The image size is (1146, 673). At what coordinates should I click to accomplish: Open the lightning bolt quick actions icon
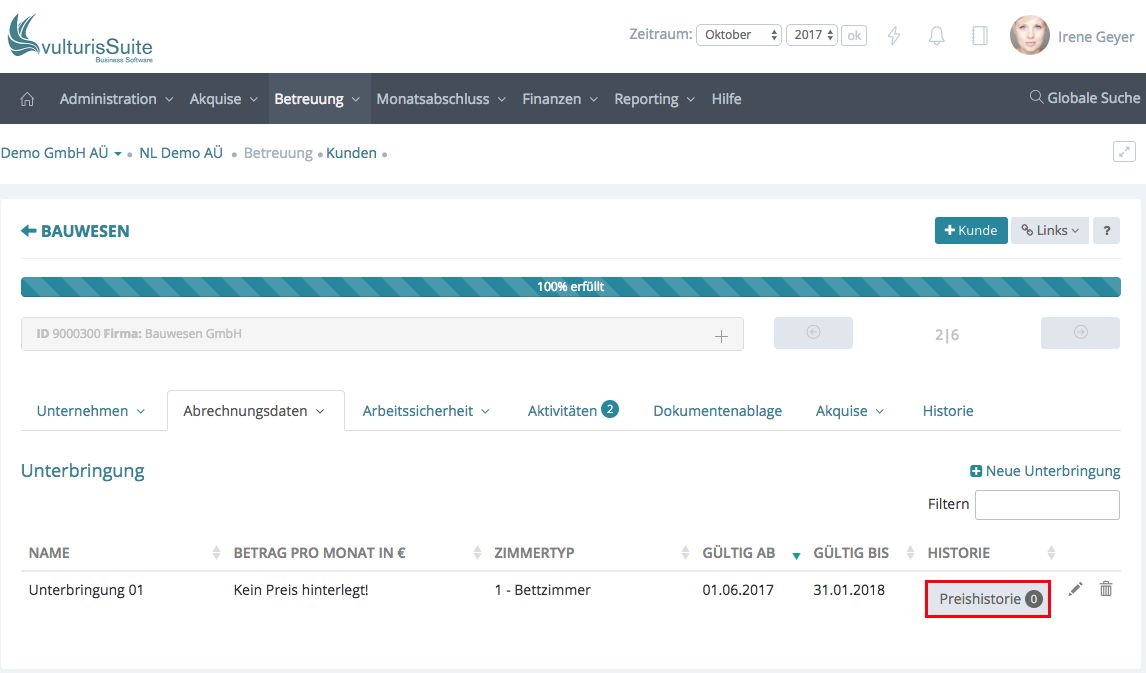894,36
